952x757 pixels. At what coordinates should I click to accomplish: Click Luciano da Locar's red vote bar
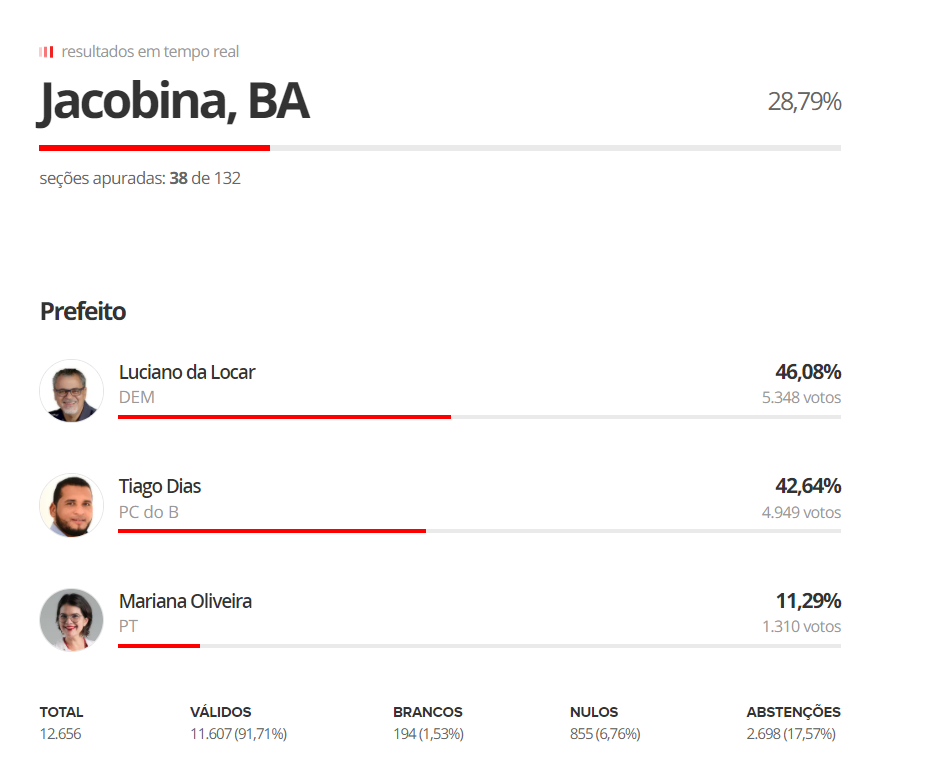(x=284, y=416)
